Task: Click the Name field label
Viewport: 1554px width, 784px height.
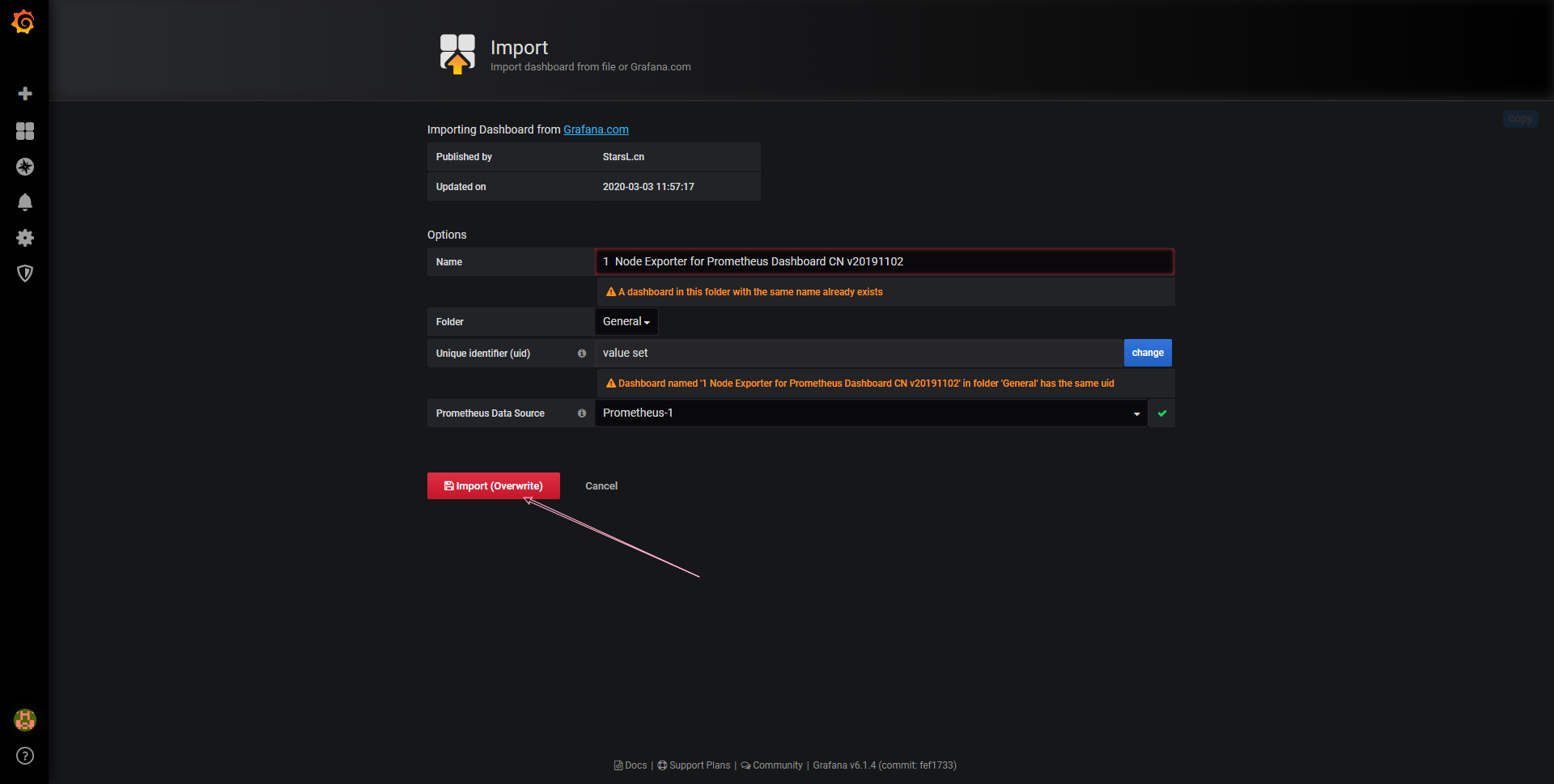Action: 449,262
